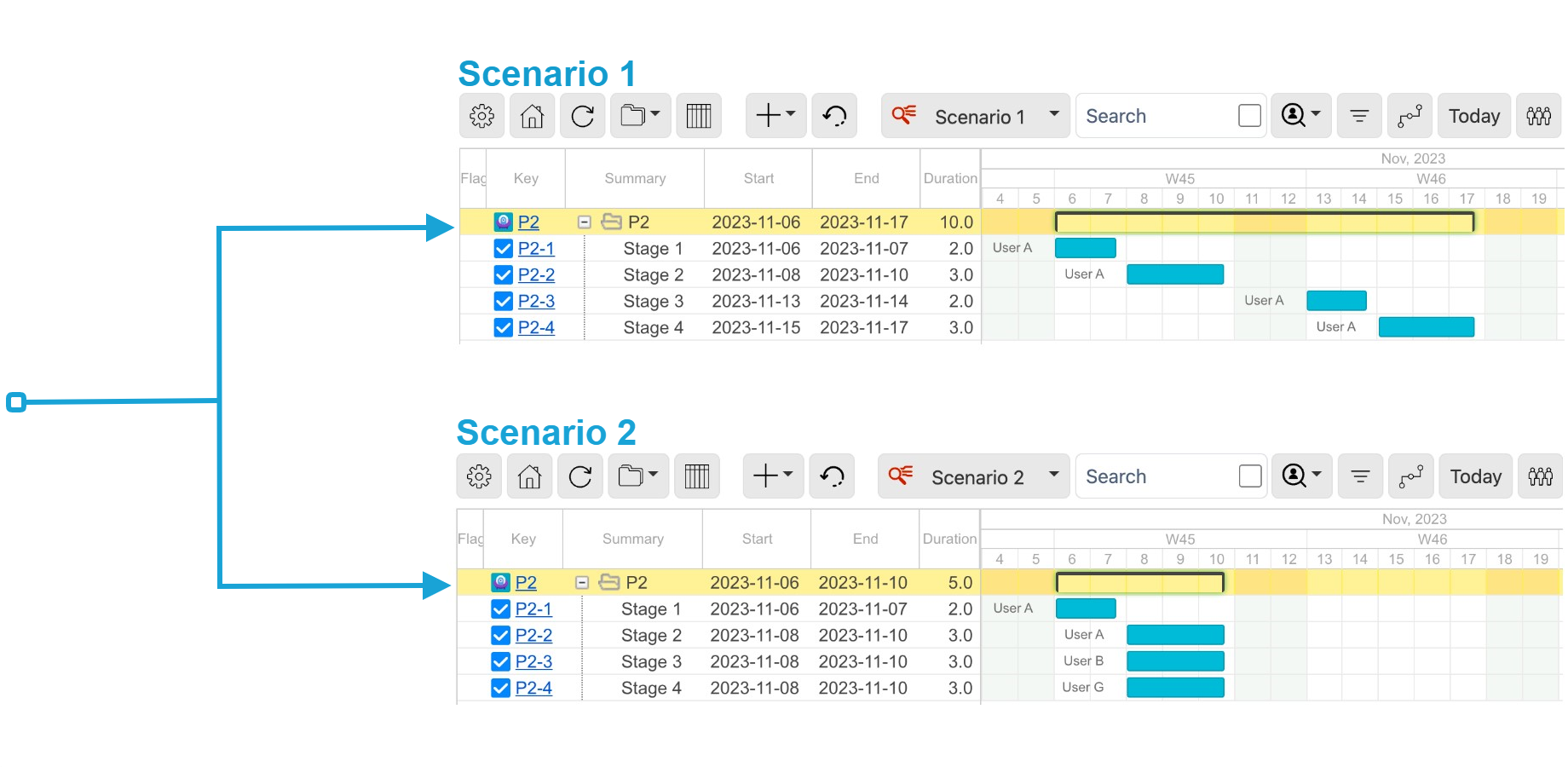Screen dimensions: 1568x767
Task: Open add (plus) menu in Scenario 2 toolbar
Action: click(x=774, y=476)
